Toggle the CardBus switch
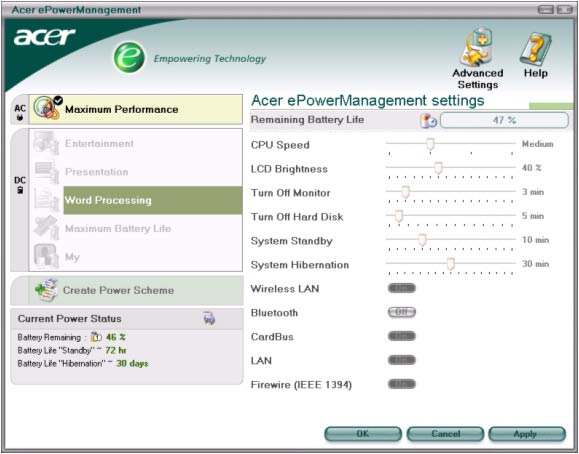Screen dimensions: 579x454 click(x=402, y=336)
